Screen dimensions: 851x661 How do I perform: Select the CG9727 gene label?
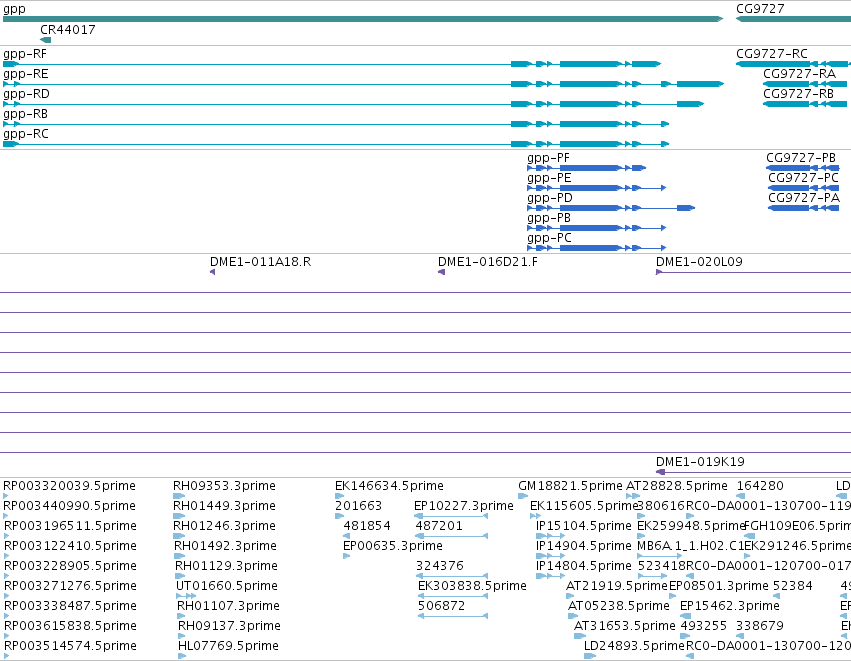coord(760,9)
